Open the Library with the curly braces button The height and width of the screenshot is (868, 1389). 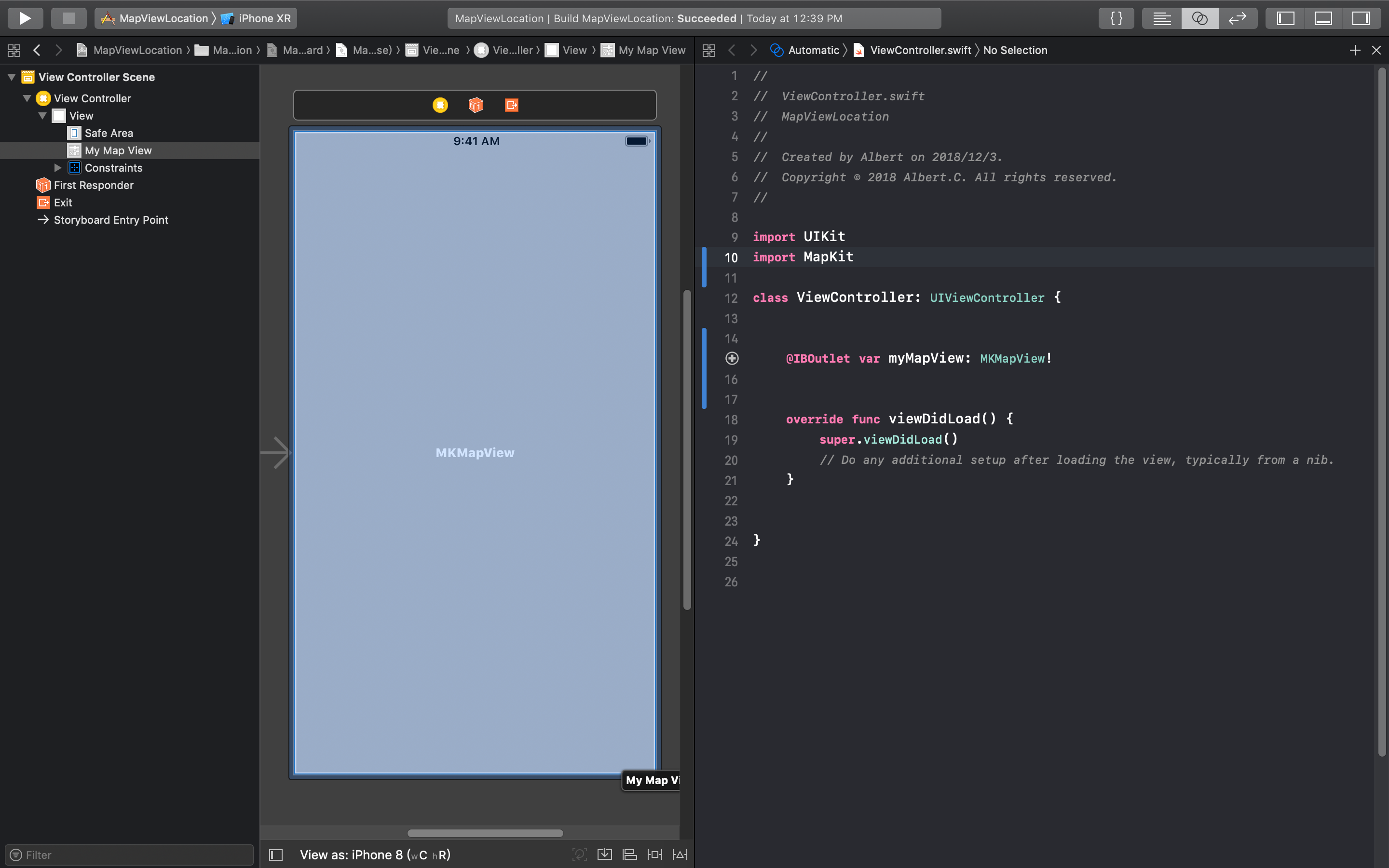1116,18
